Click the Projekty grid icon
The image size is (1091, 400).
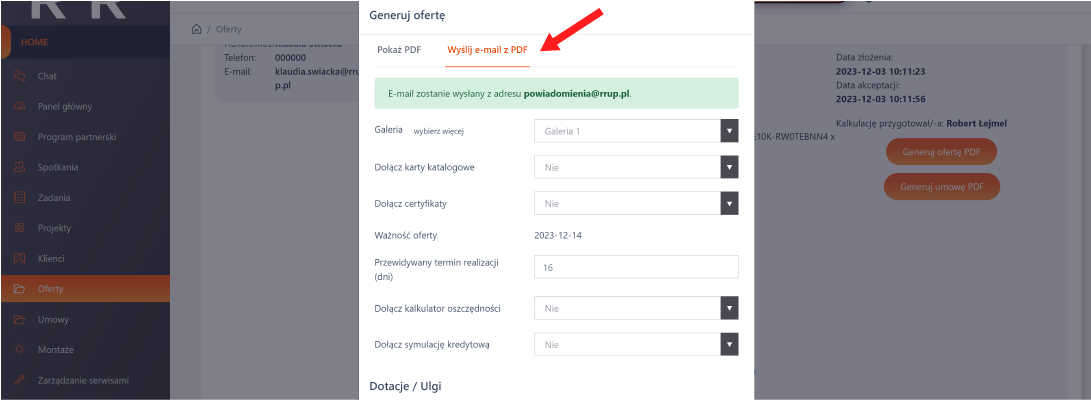tap(20, 228)
